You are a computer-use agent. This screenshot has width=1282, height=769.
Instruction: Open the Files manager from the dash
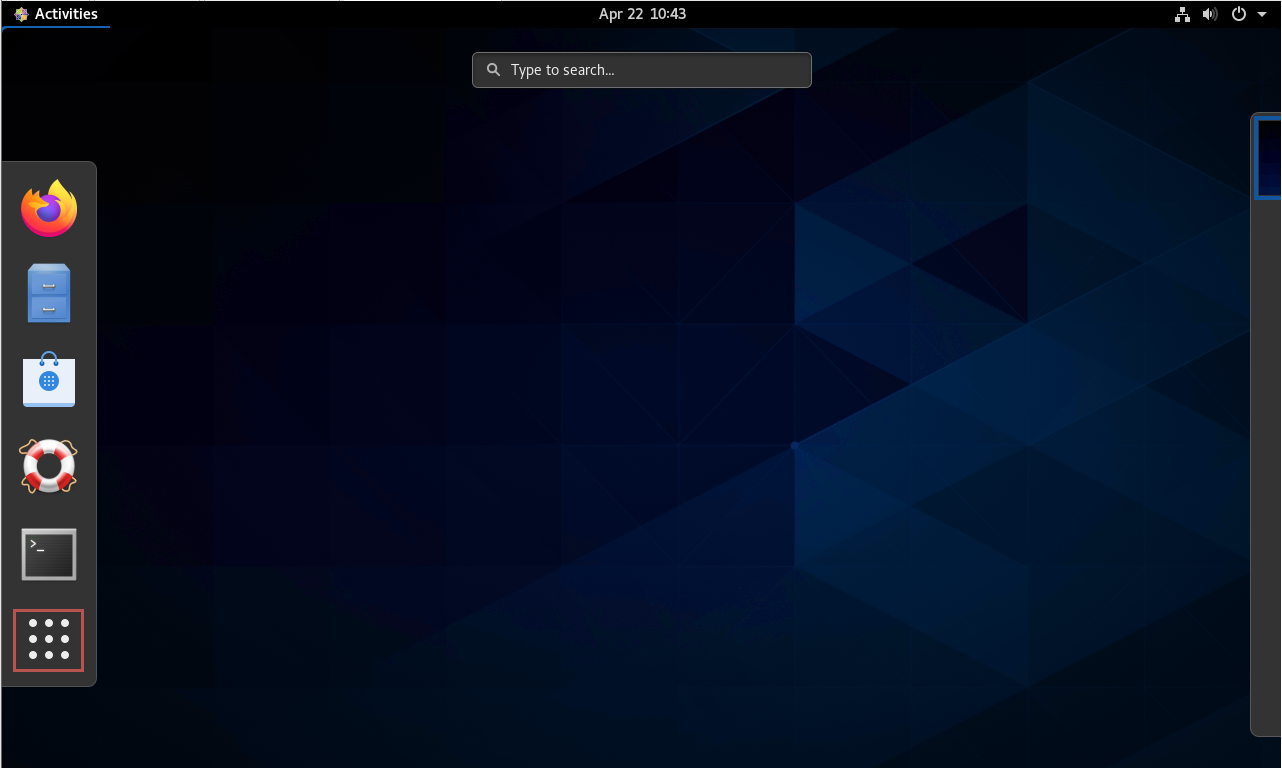[x=49, y=293]
